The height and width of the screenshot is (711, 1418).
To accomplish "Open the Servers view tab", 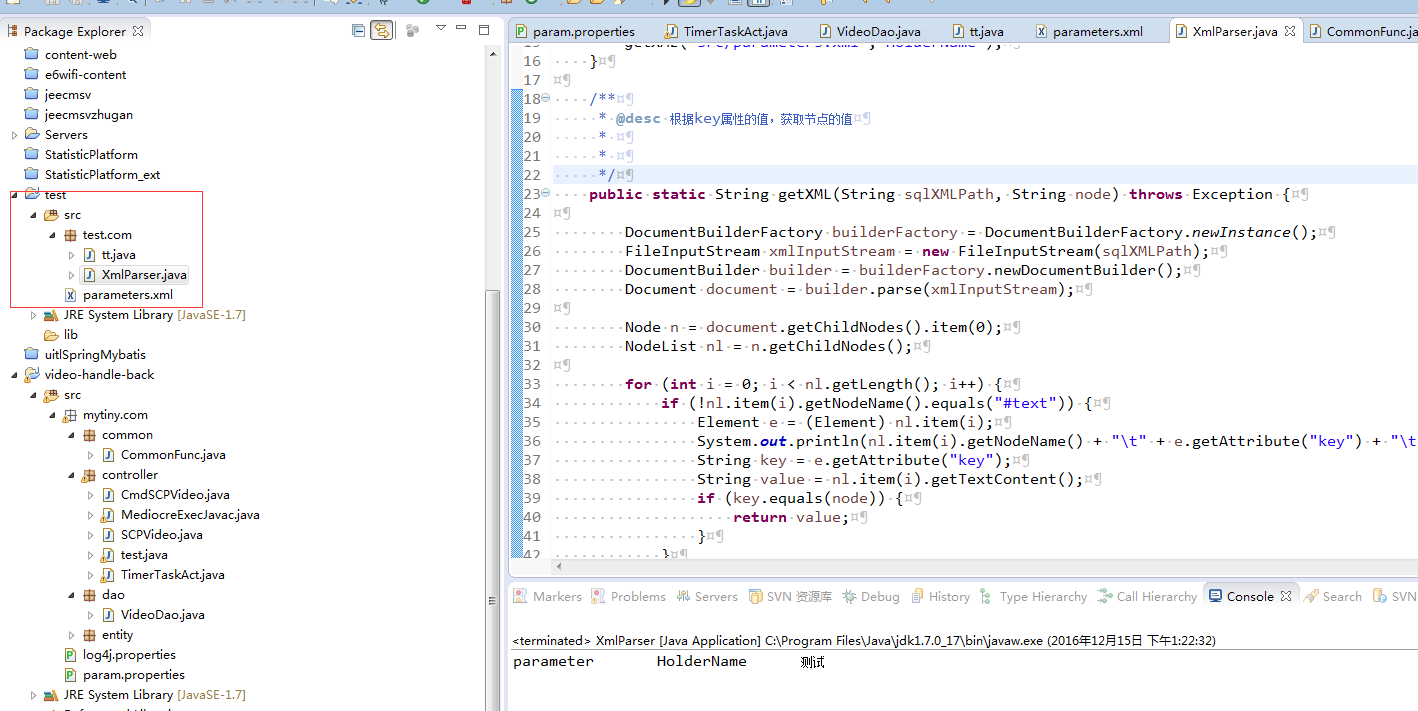I will (706, 596).
